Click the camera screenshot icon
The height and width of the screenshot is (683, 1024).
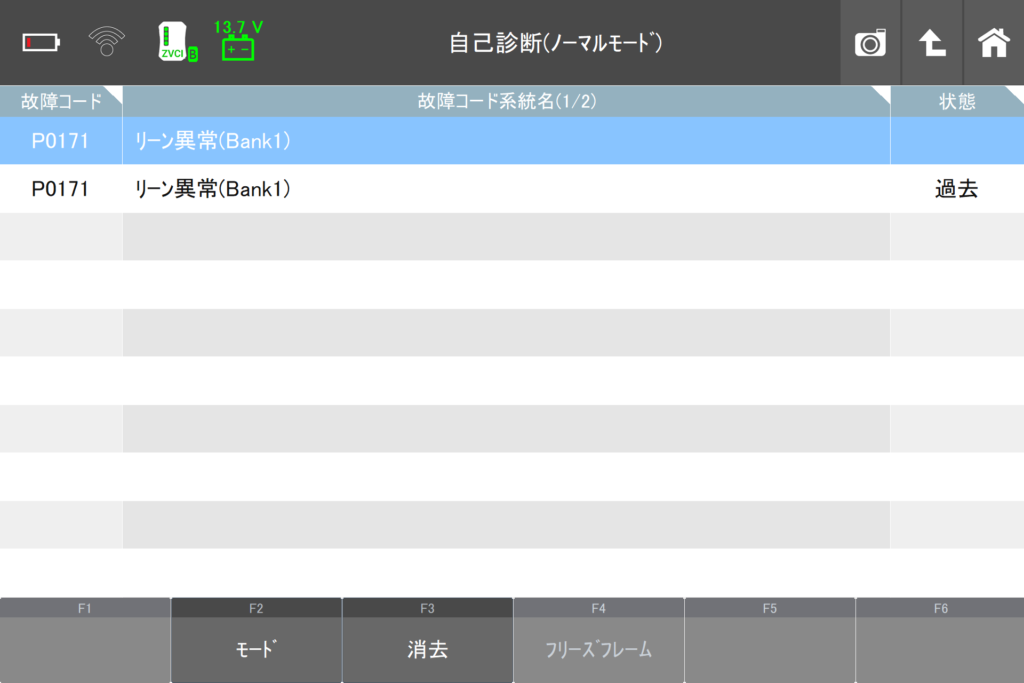coord(870,43)
